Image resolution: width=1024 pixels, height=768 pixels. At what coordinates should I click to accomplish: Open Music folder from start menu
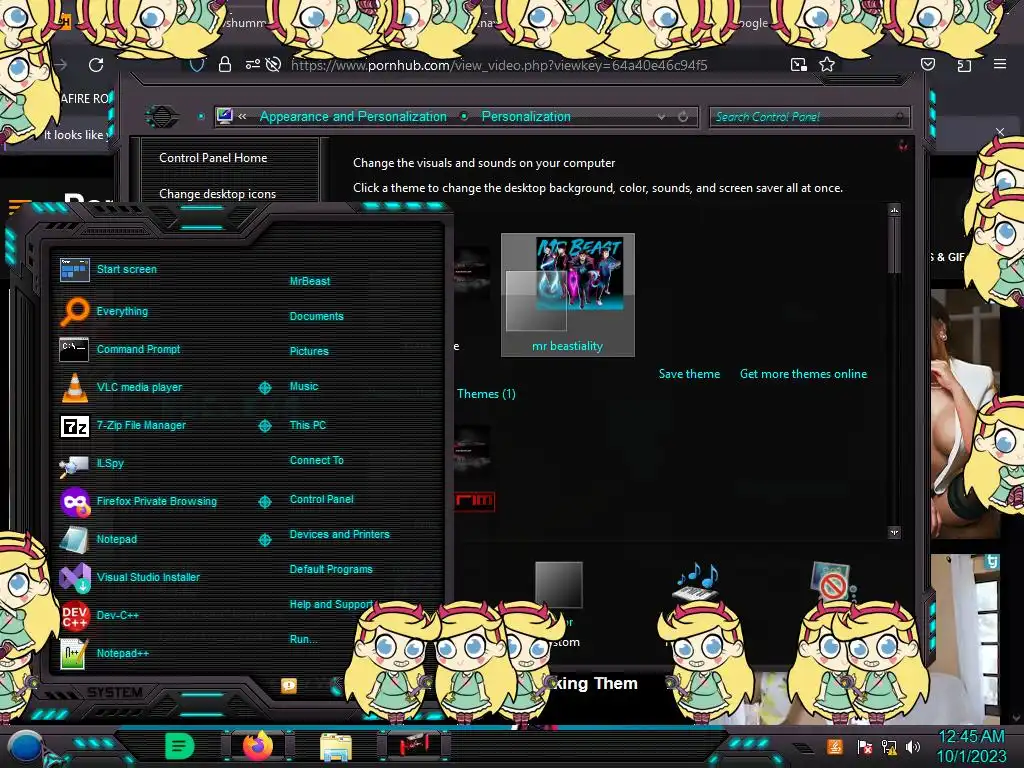(x=304, y=386)
